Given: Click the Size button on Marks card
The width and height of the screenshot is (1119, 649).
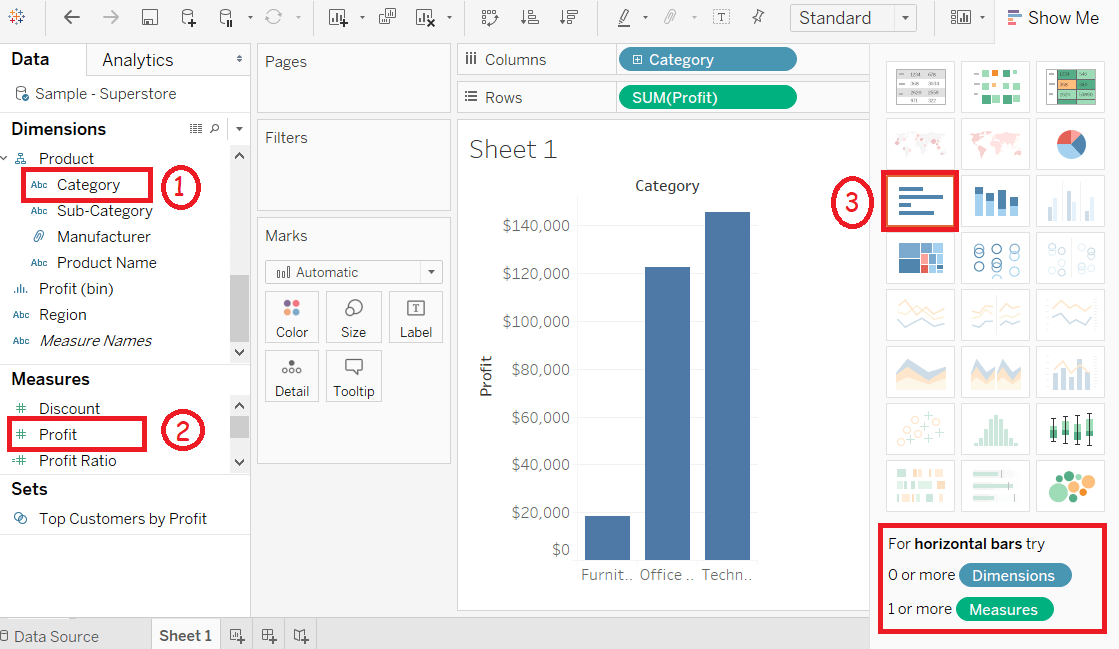Looking at the screenshot, I should pyautogui.click(x=353, y=318).
